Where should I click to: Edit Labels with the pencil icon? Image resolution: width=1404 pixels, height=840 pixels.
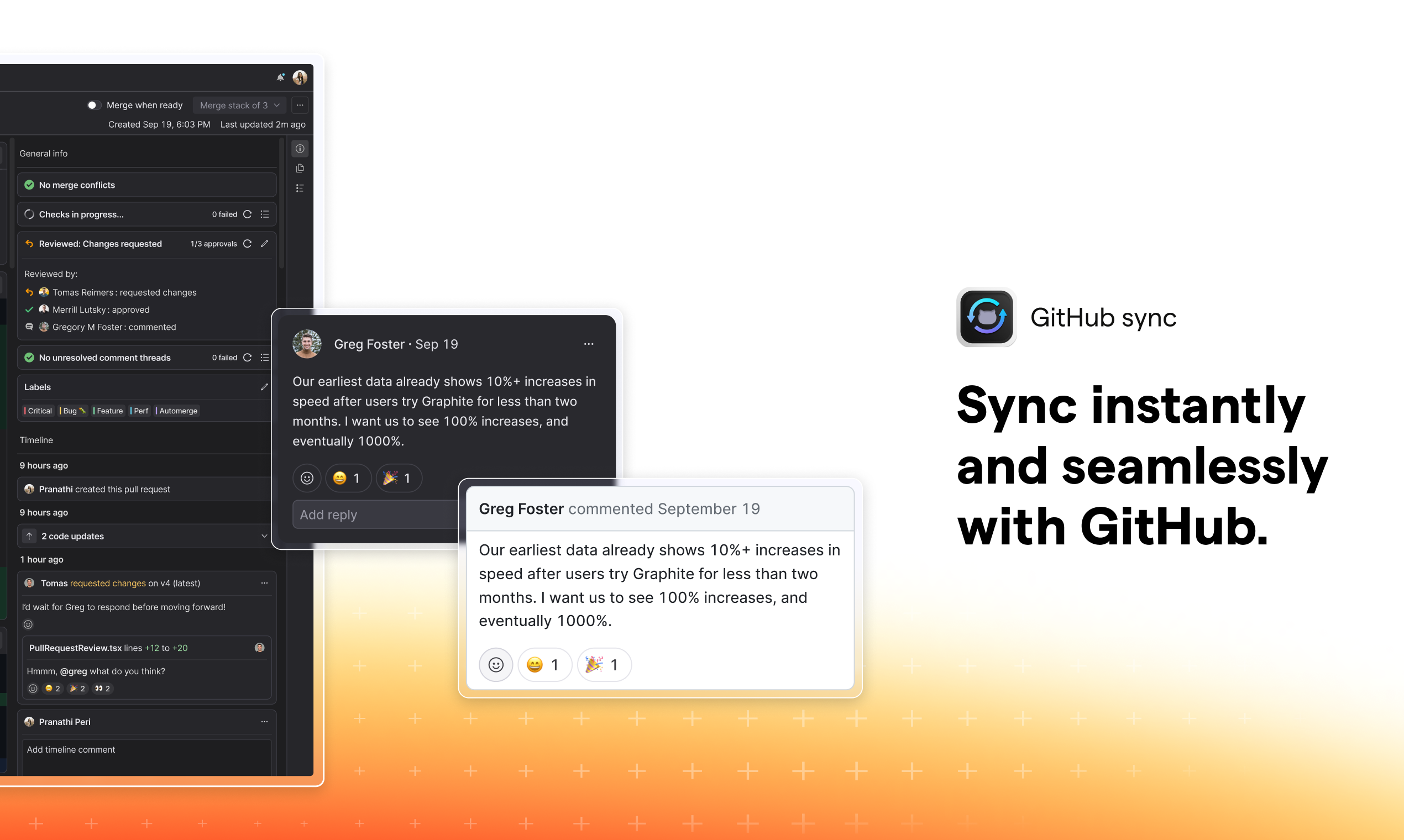pos(264,387)
